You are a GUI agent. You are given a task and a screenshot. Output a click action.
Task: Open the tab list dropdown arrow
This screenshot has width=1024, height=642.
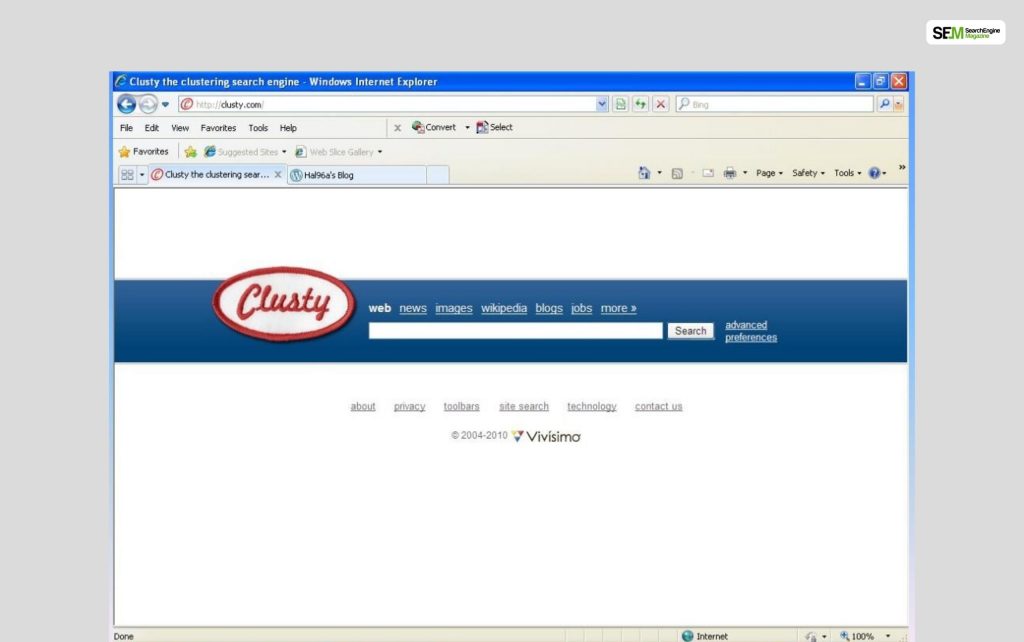coord(142,175)
